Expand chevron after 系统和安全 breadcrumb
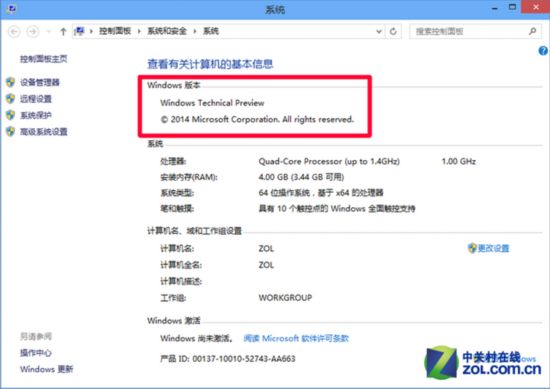Viewport: 550px width, 389px height. pyautogui.click(x=195, y=32)
